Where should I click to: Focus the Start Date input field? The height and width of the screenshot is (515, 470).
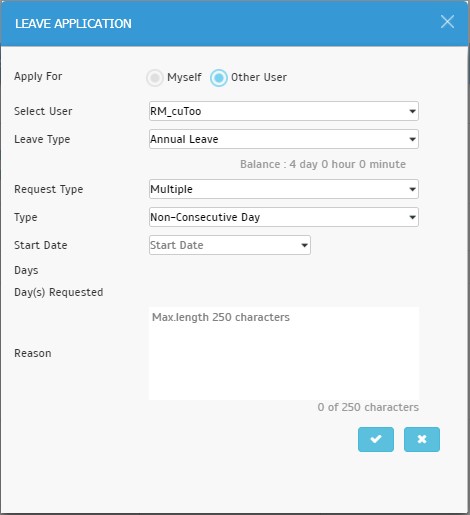point(230,245)
